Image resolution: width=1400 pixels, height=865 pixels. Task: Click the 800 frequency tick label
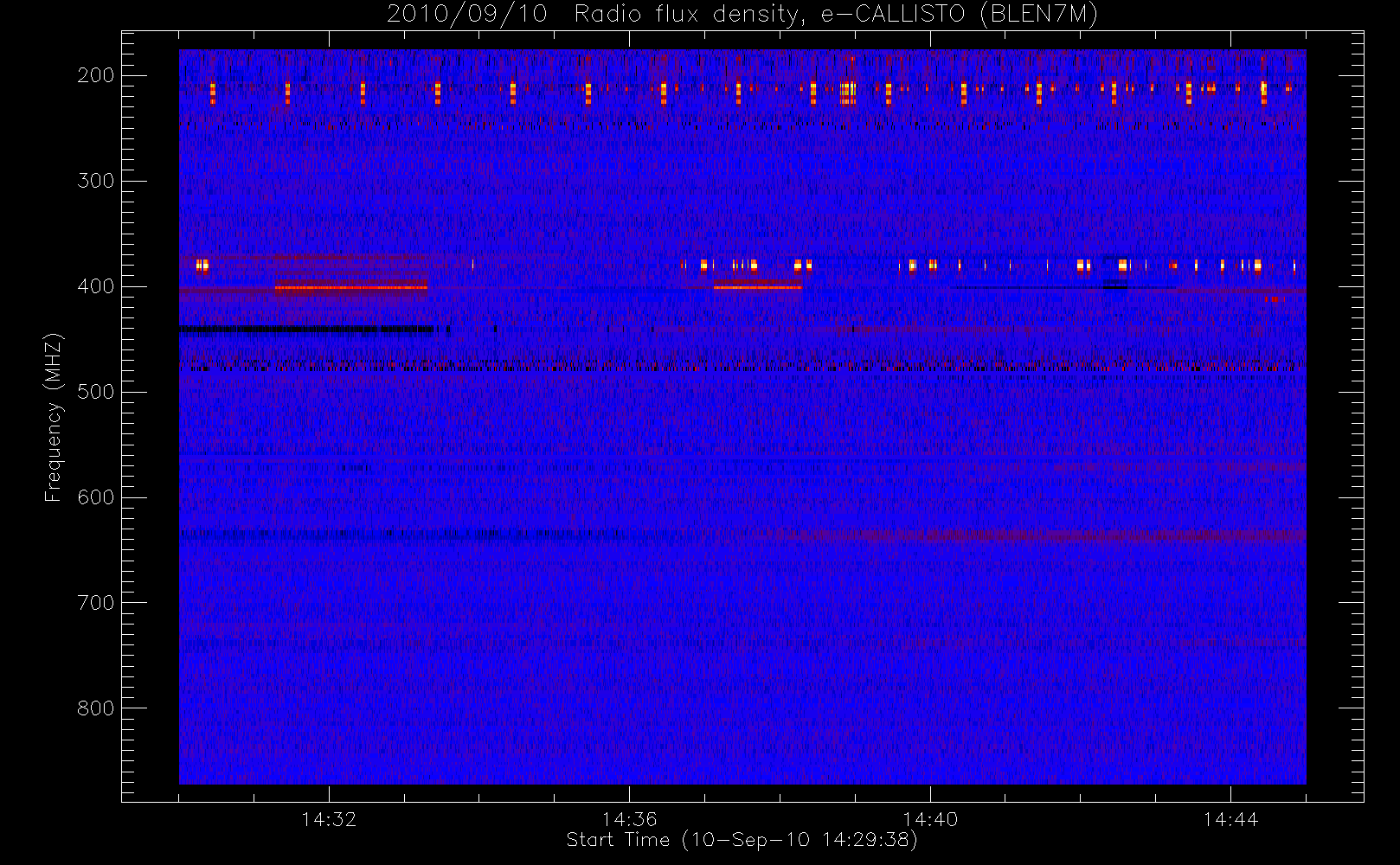[x=96, y=708]
